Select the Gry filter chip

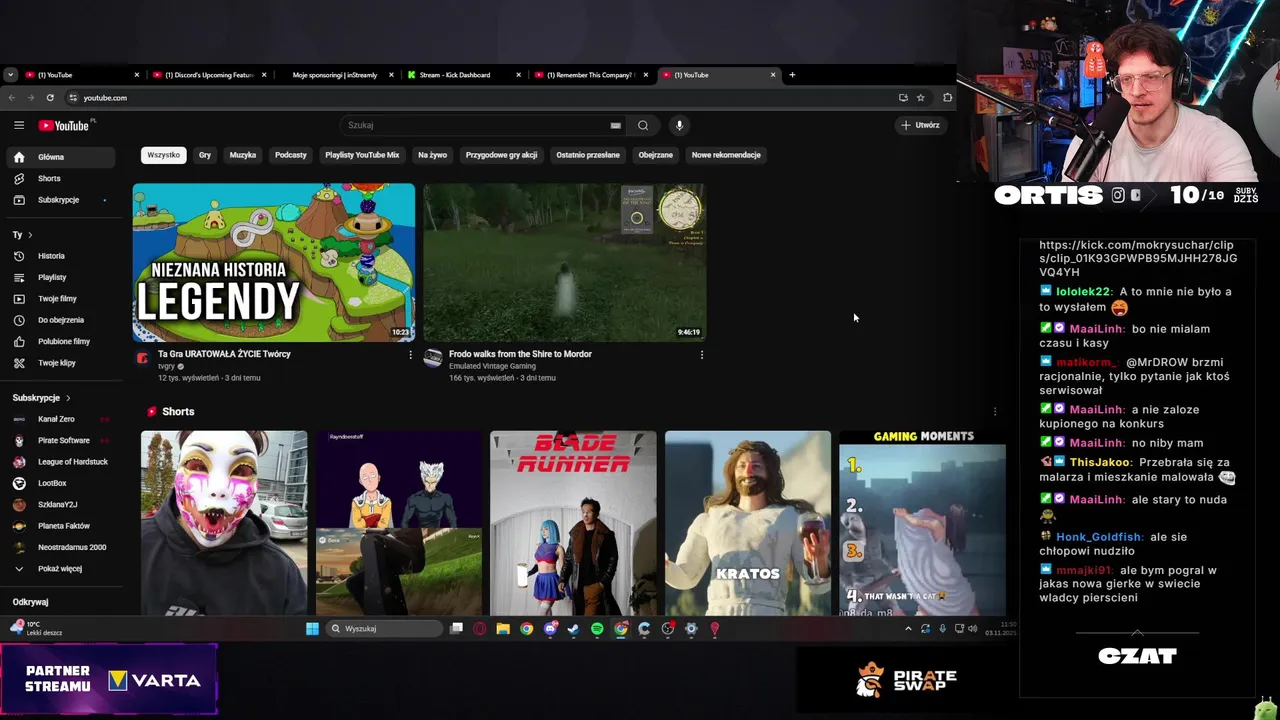click(205, 155)
